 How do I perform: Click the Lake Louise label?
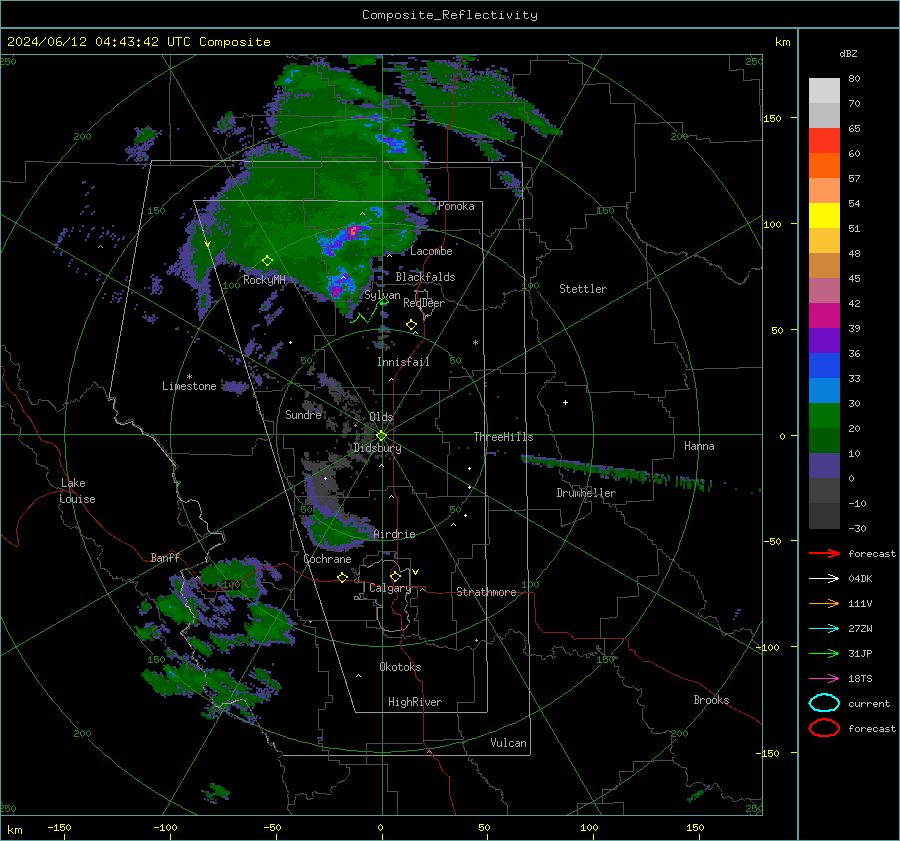(x=77, y=491)
